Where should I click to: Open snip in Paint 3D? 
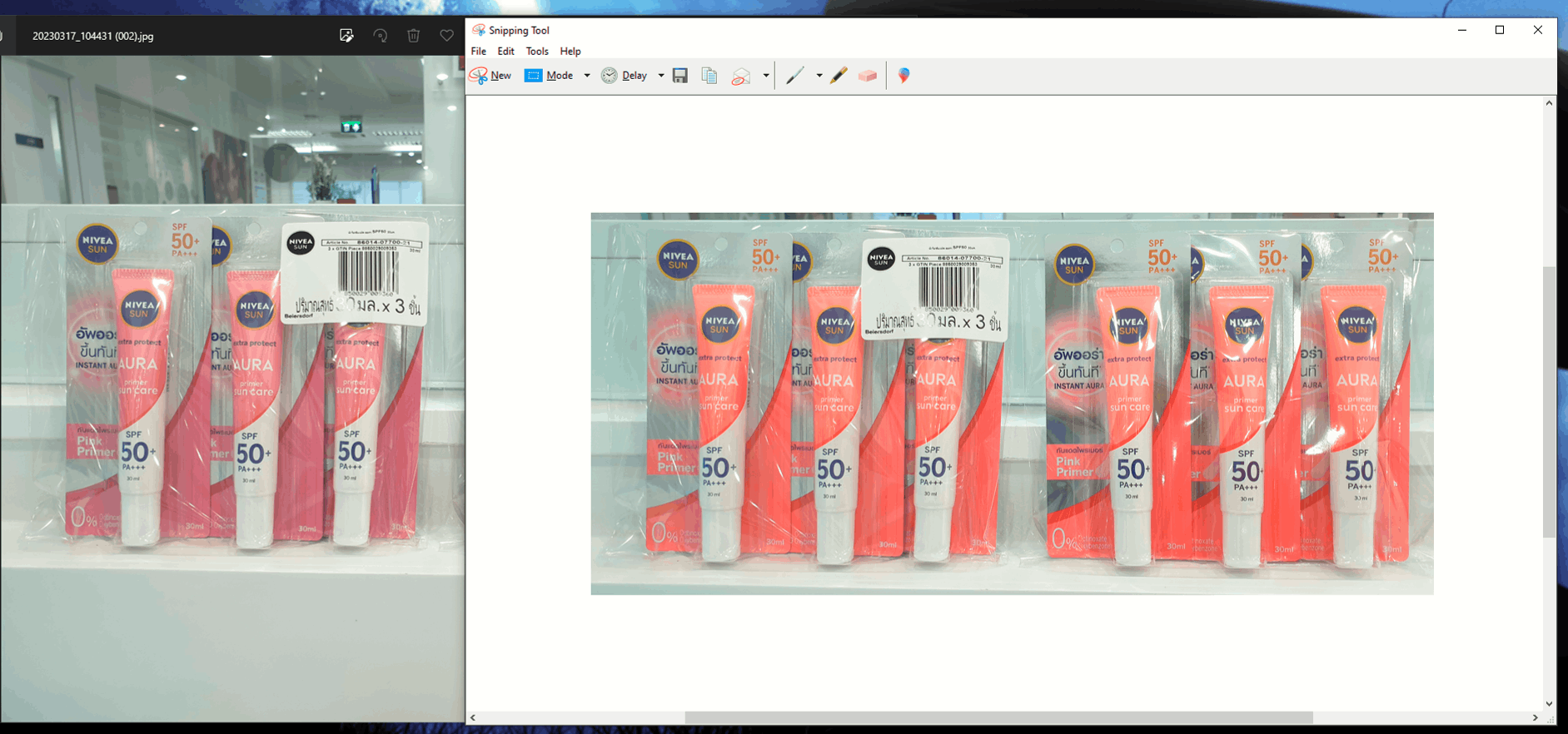click(x=903, y=76)
